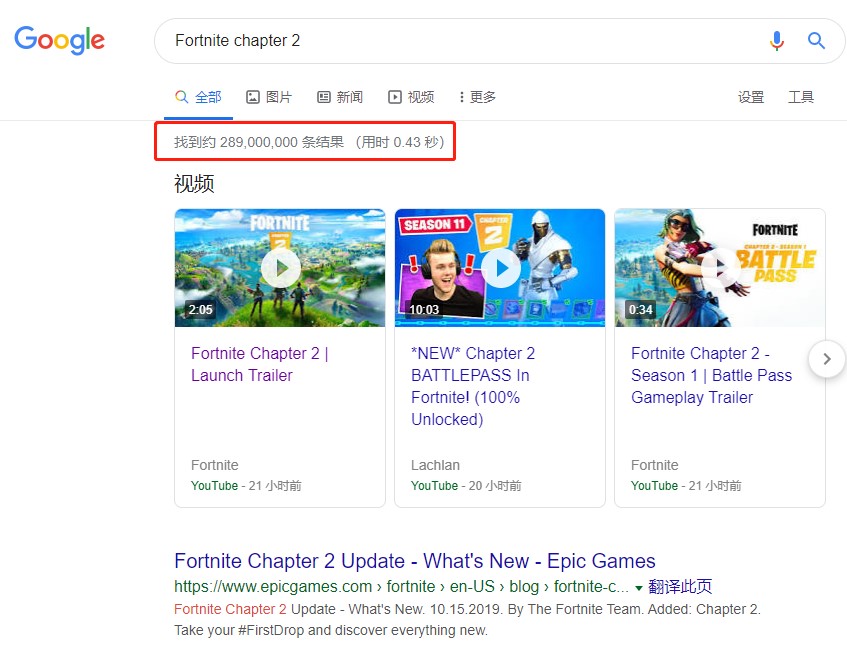Play the NEW Chapter 2 BATTLEPASS video
This screenshot has height=647, width=847.
(500, 268)
